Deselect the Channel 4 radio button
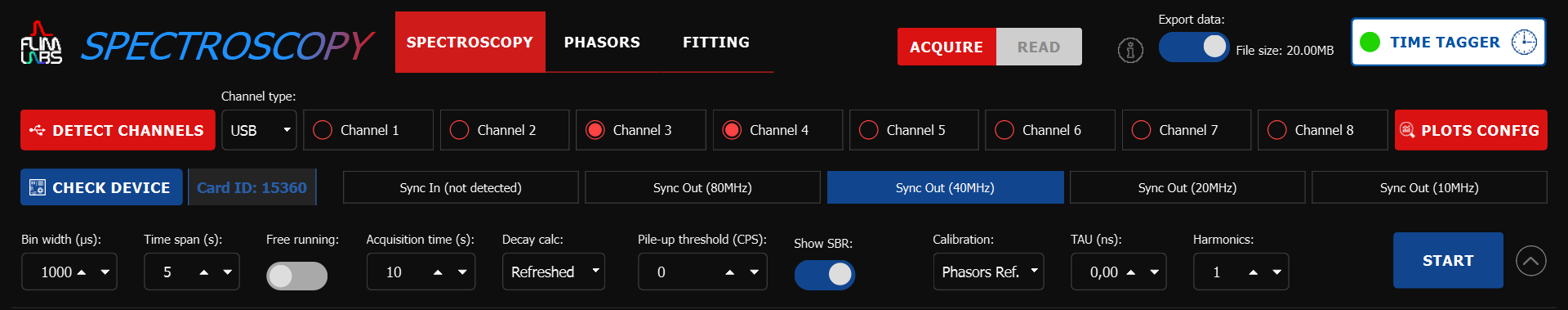This screenshot has height=310, width=1568. tap(732, 130)
